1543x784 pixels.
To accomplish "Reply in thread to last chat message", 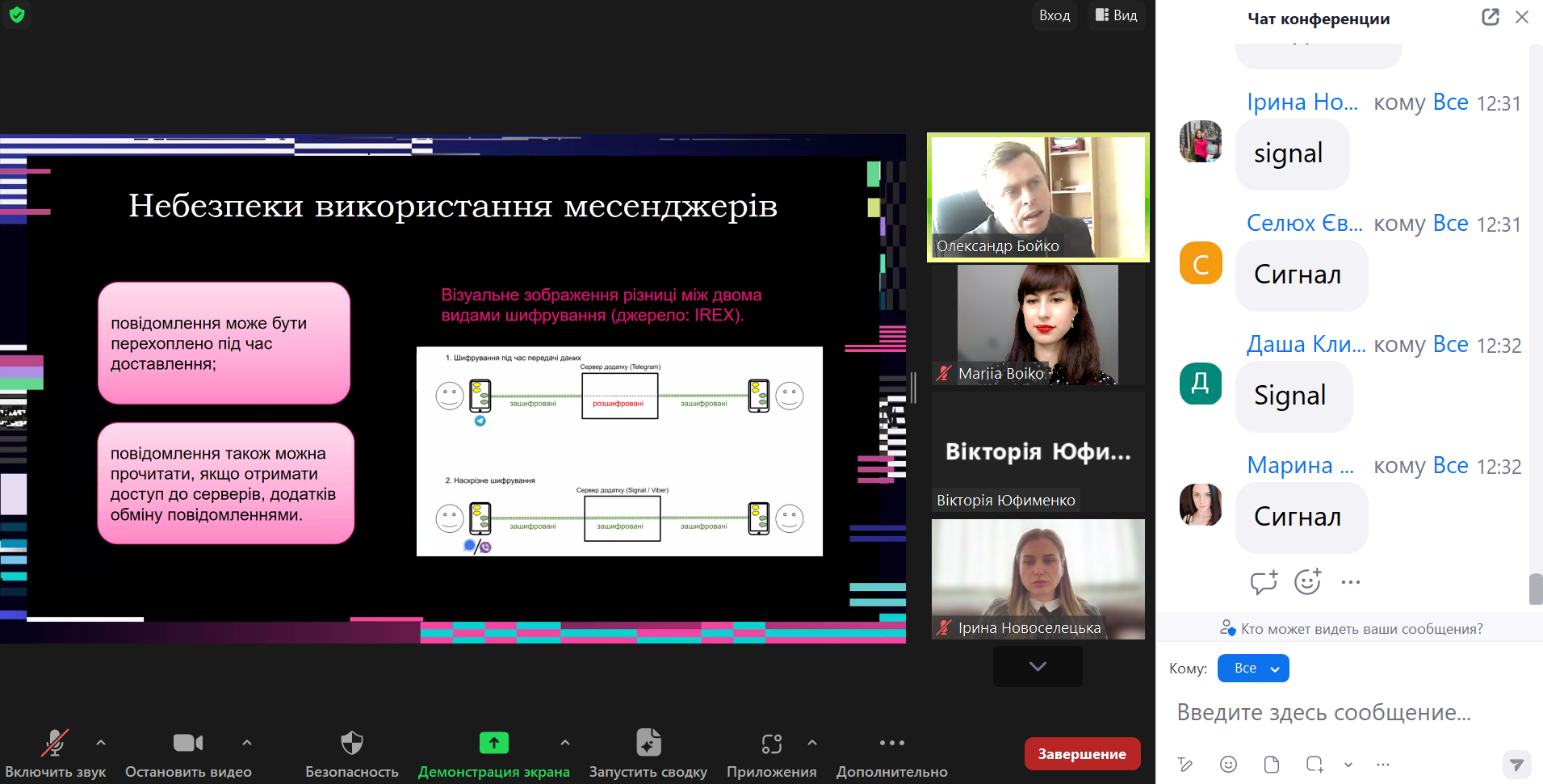I will pos(1264,581).
